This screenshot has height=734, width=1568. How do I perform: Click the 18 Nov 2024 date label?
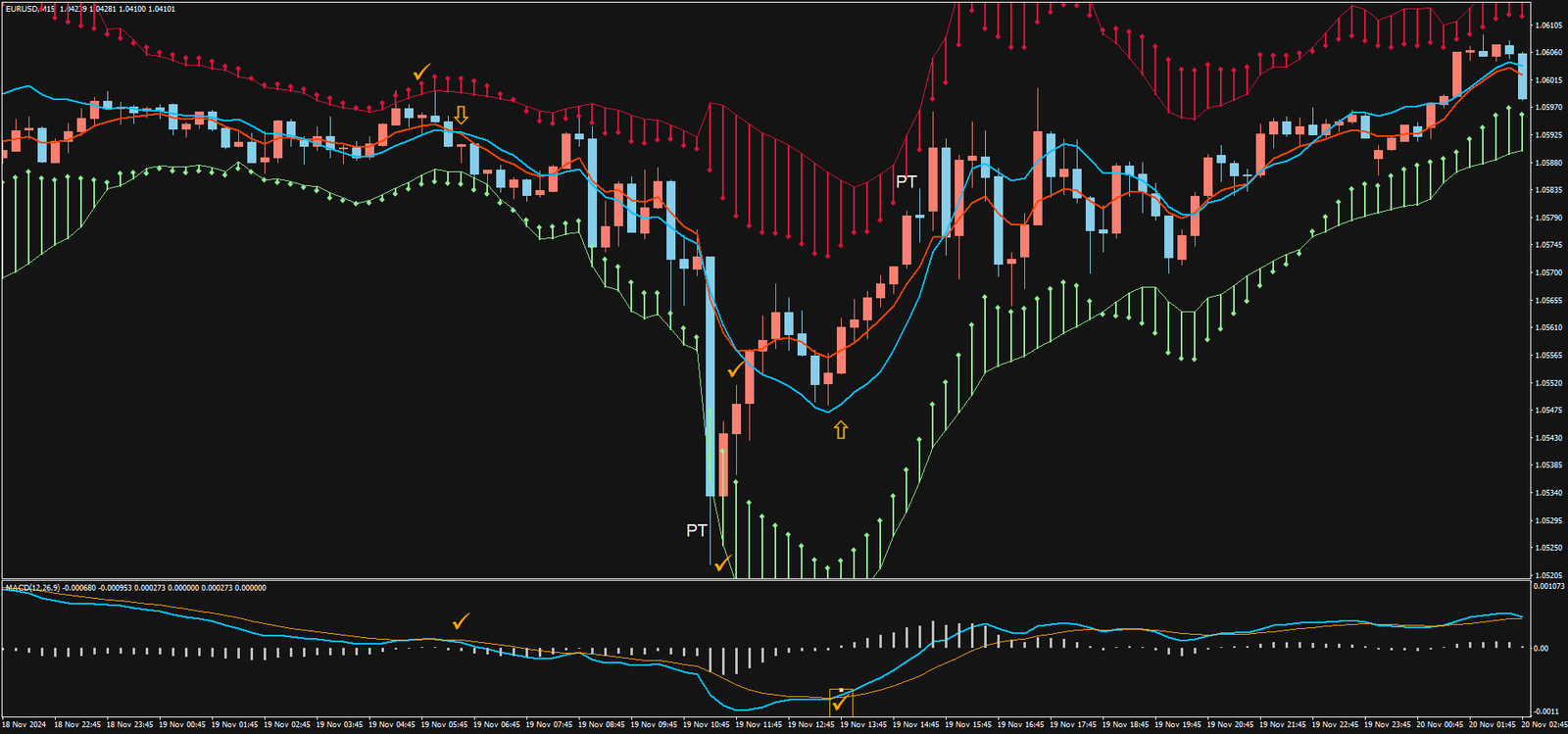(24, 725)
